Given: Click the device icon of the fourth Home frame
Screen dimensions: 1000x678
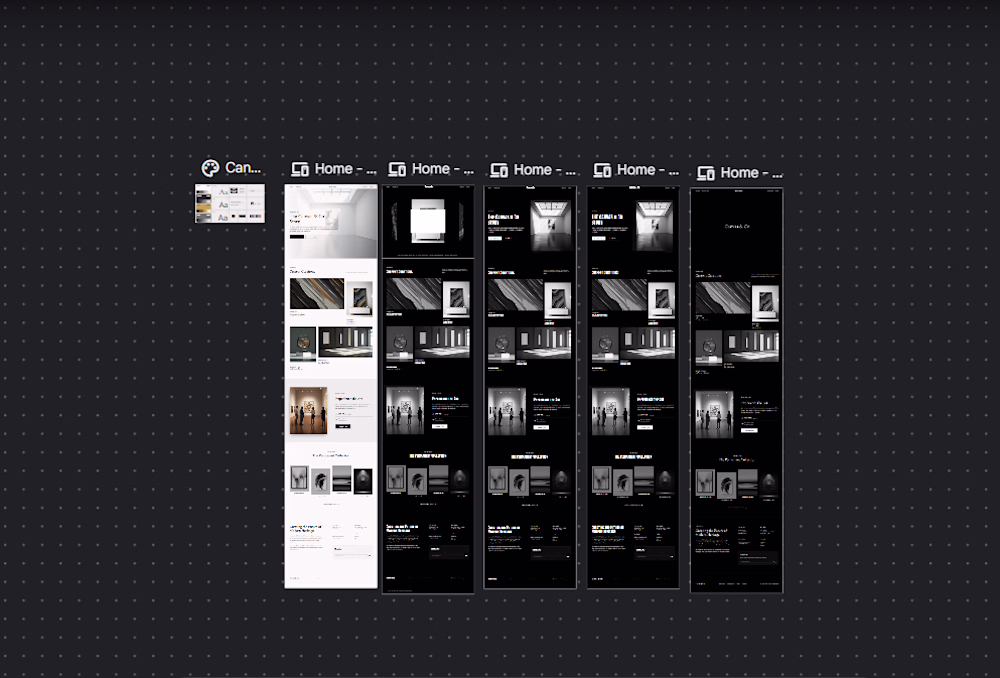Looking at the screenshot, I should [x=603, y=170].
